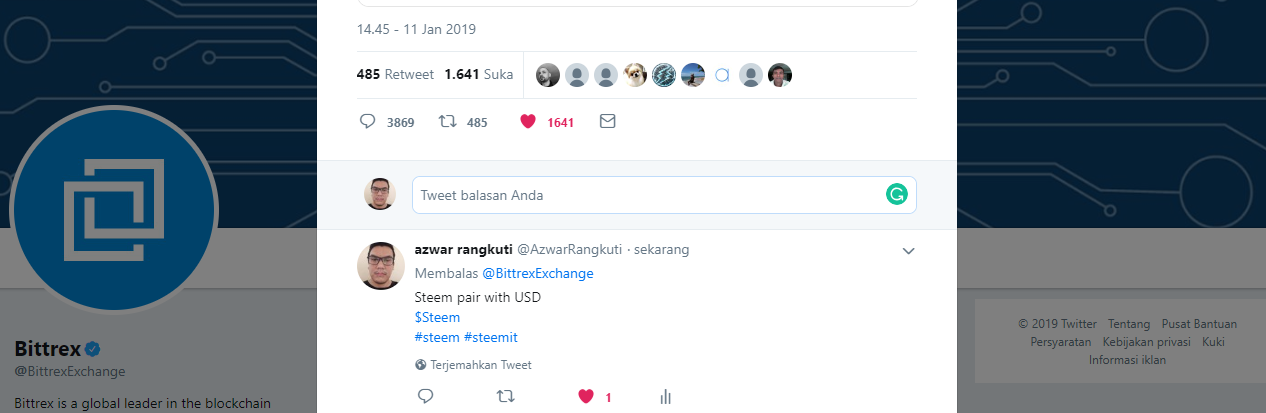
Task: Toggle like on azwar rangkuti's tweet
Action: tap(586, 397)
